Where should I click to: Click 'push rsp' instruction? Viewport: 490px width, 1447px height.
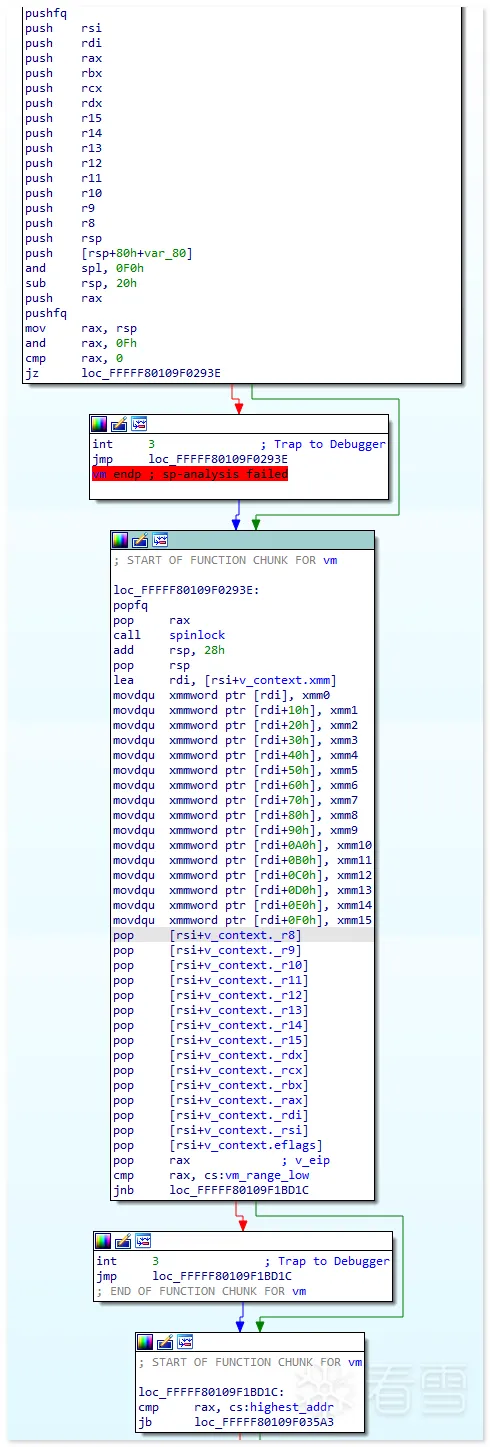pos(63,238)
